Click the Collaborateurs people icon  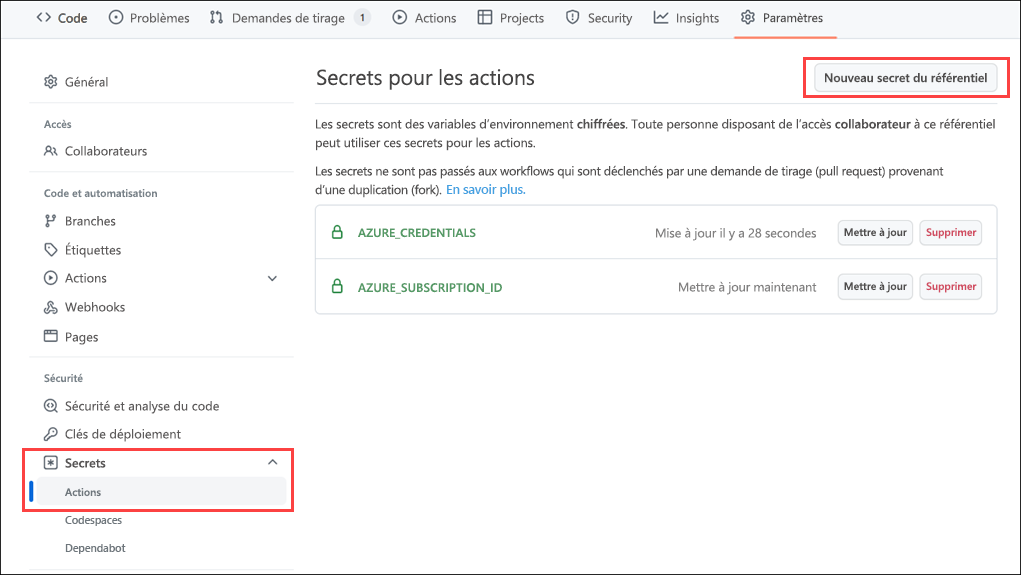click(51, 151)
